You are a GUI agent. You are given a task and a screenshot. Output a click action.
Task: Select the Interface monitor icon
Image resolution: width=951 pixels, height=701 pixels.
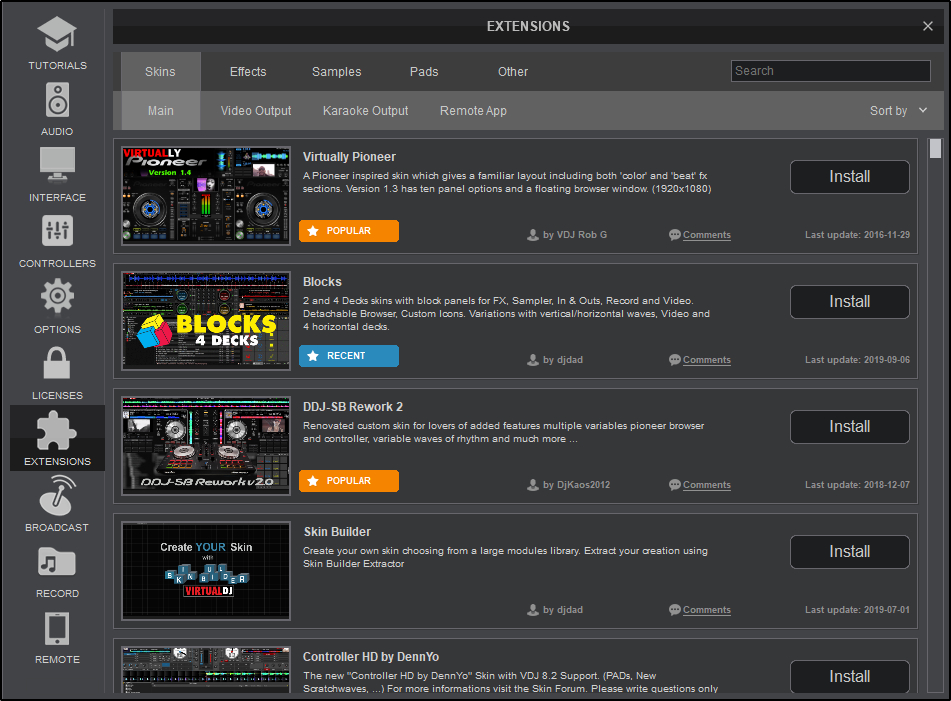[57, 166]
